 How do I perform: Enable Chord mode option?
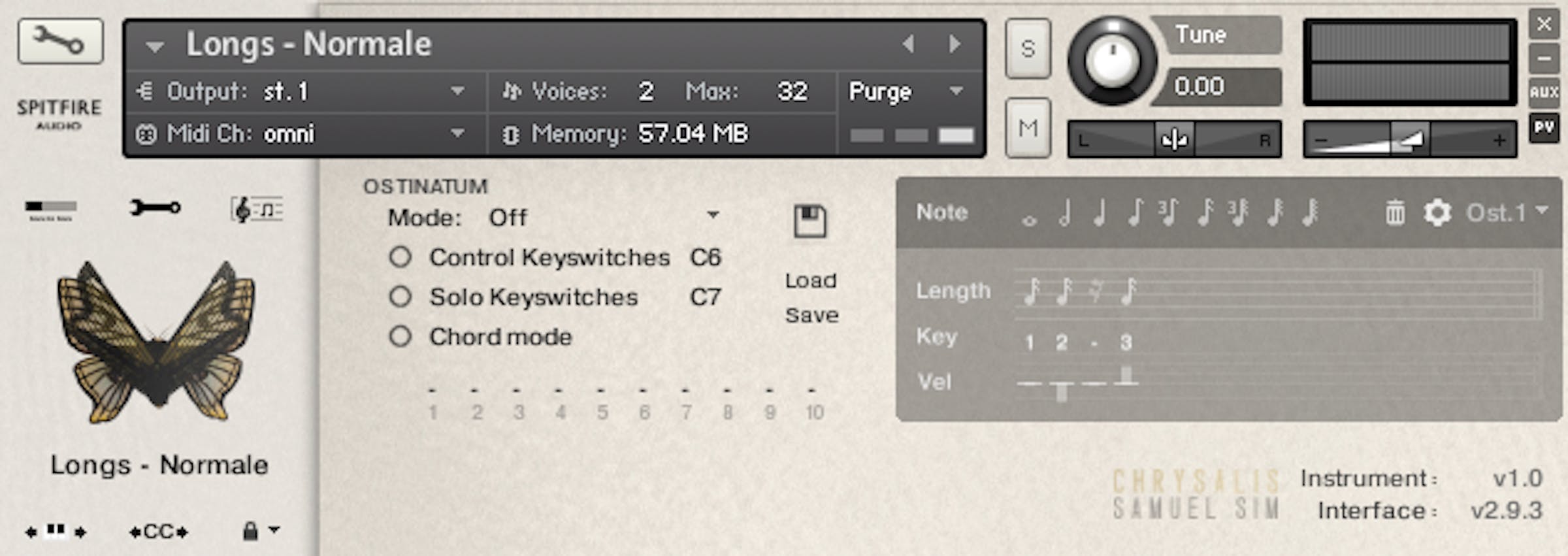point(400,337)
